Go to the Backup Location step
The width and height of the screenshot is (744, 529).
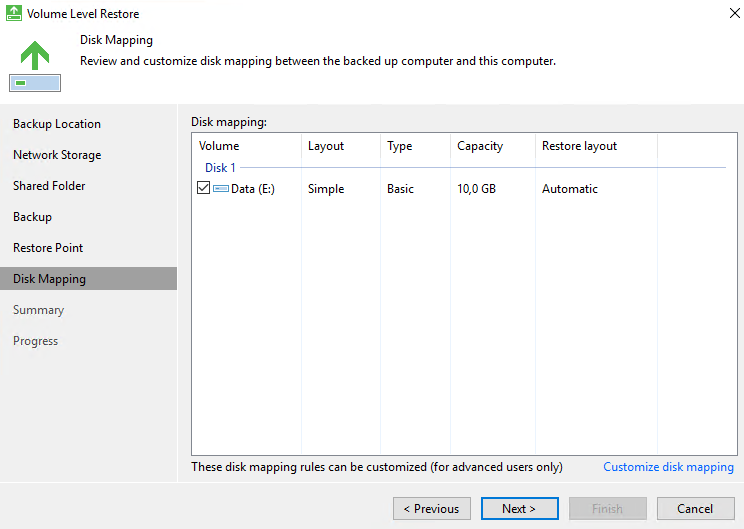[x=57, y=124]
